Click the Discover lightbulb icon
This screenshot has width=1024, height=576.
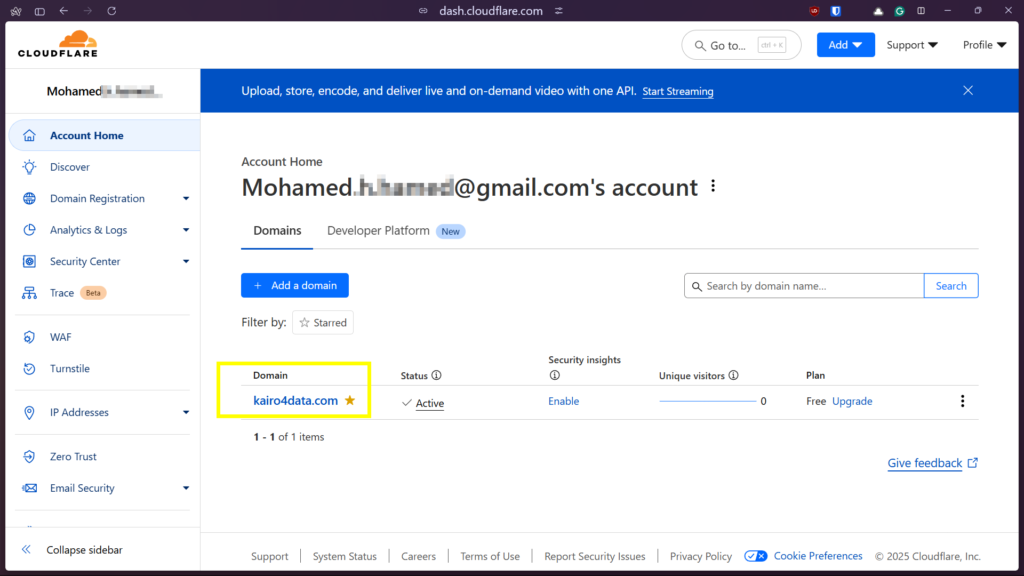point(29,167)
